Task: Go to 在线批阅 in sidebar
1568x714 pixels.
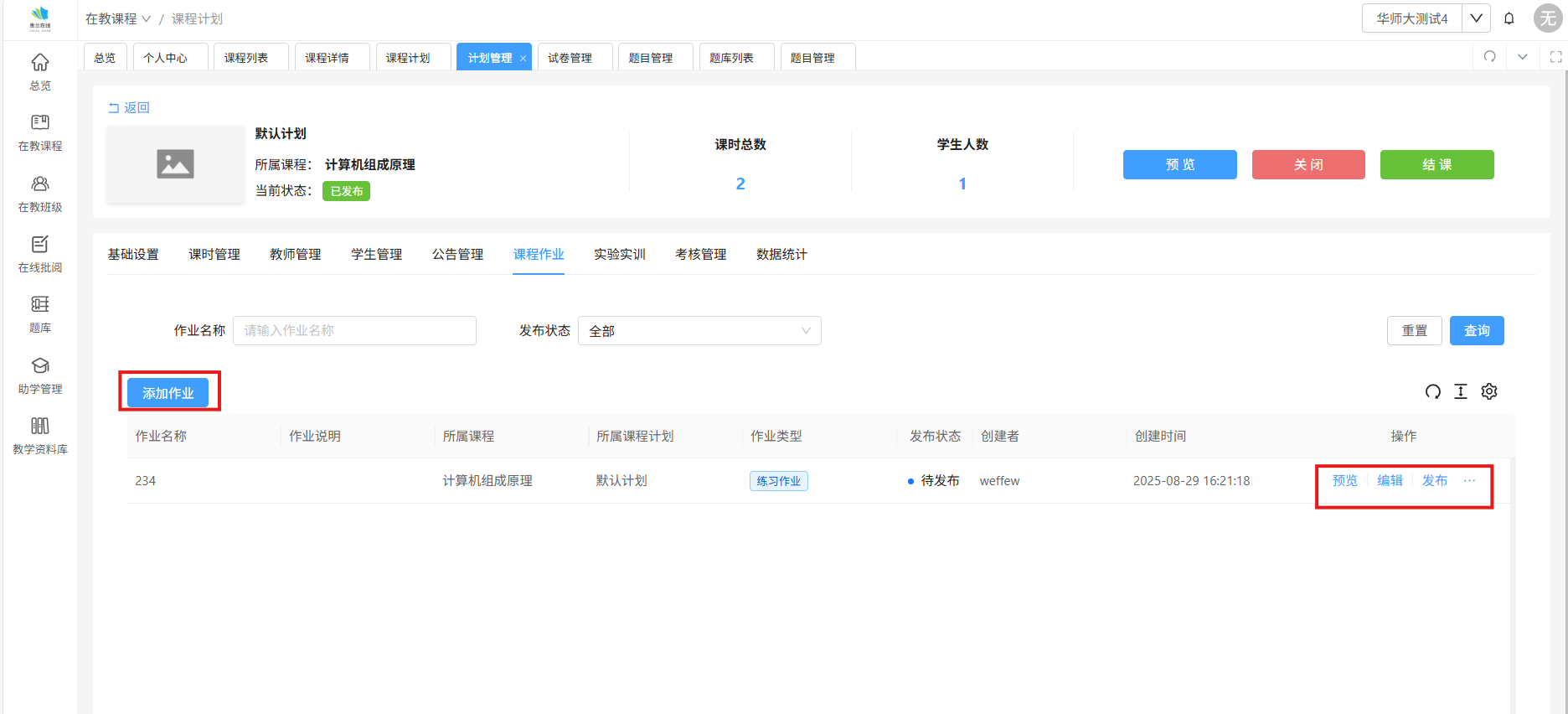Action: click(40, 254)
